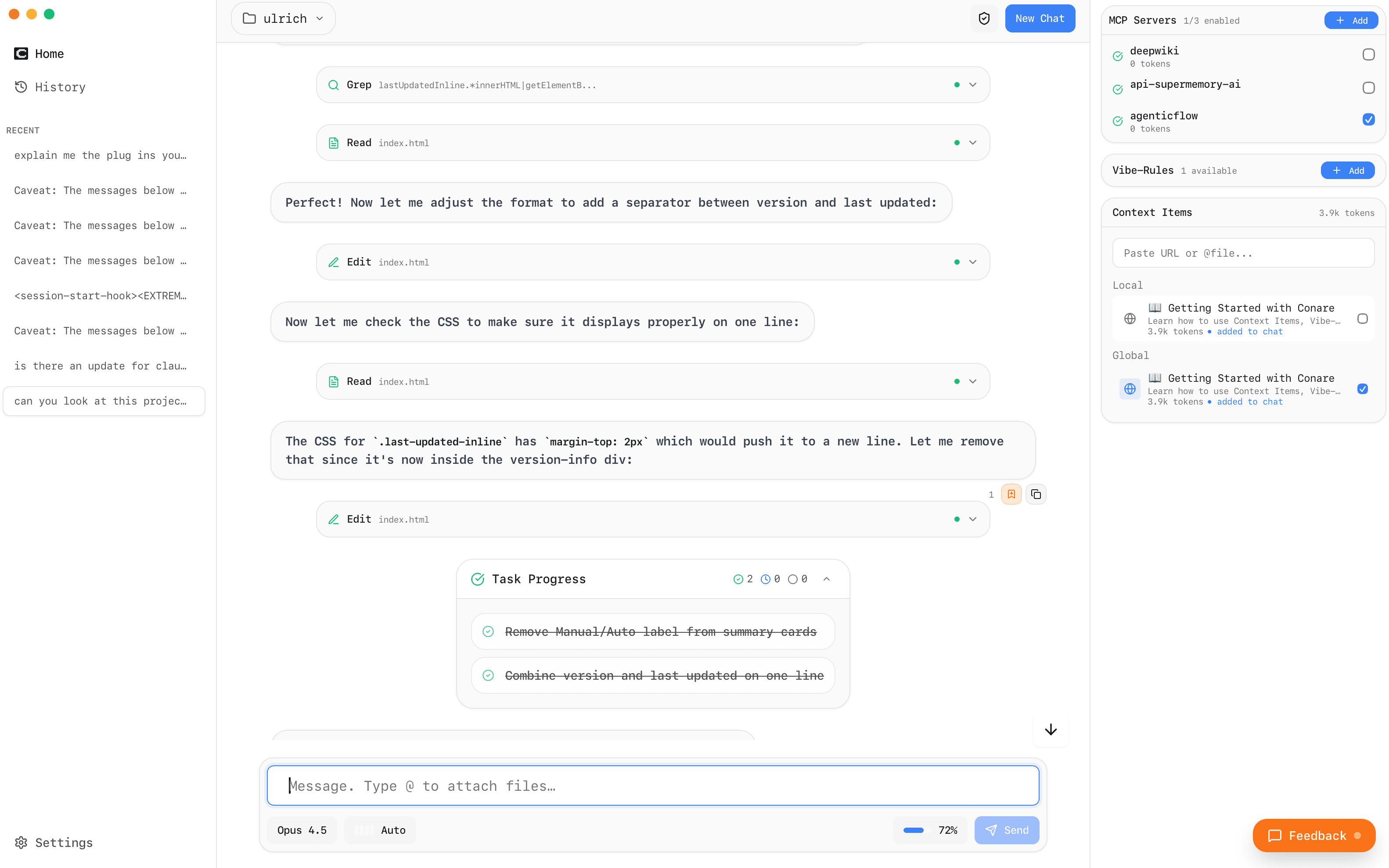Collapse the Task Progress panel
Screen dimensions: 1389x868
(826, 579)
